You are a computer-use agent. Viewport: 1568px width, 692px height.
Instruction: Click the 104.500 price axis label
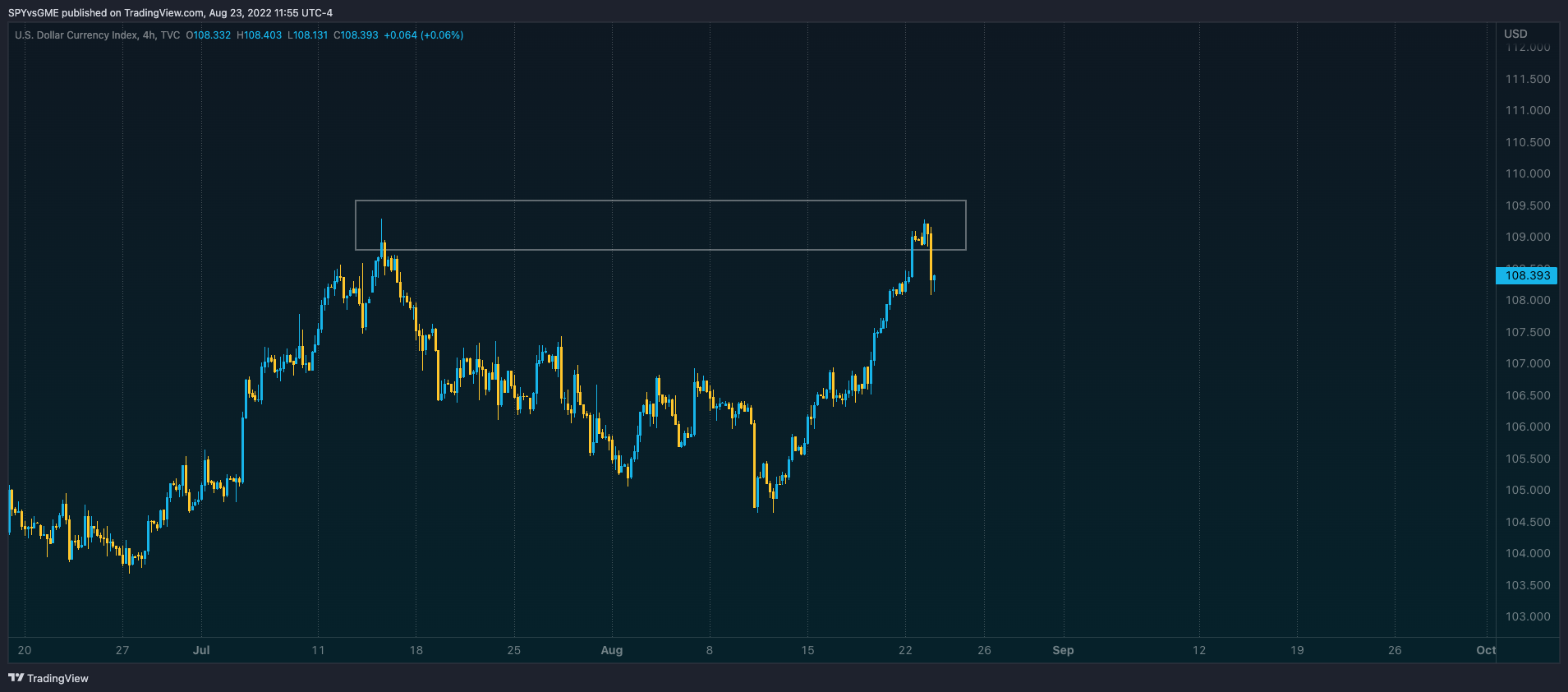click(x=1528, y=522)
